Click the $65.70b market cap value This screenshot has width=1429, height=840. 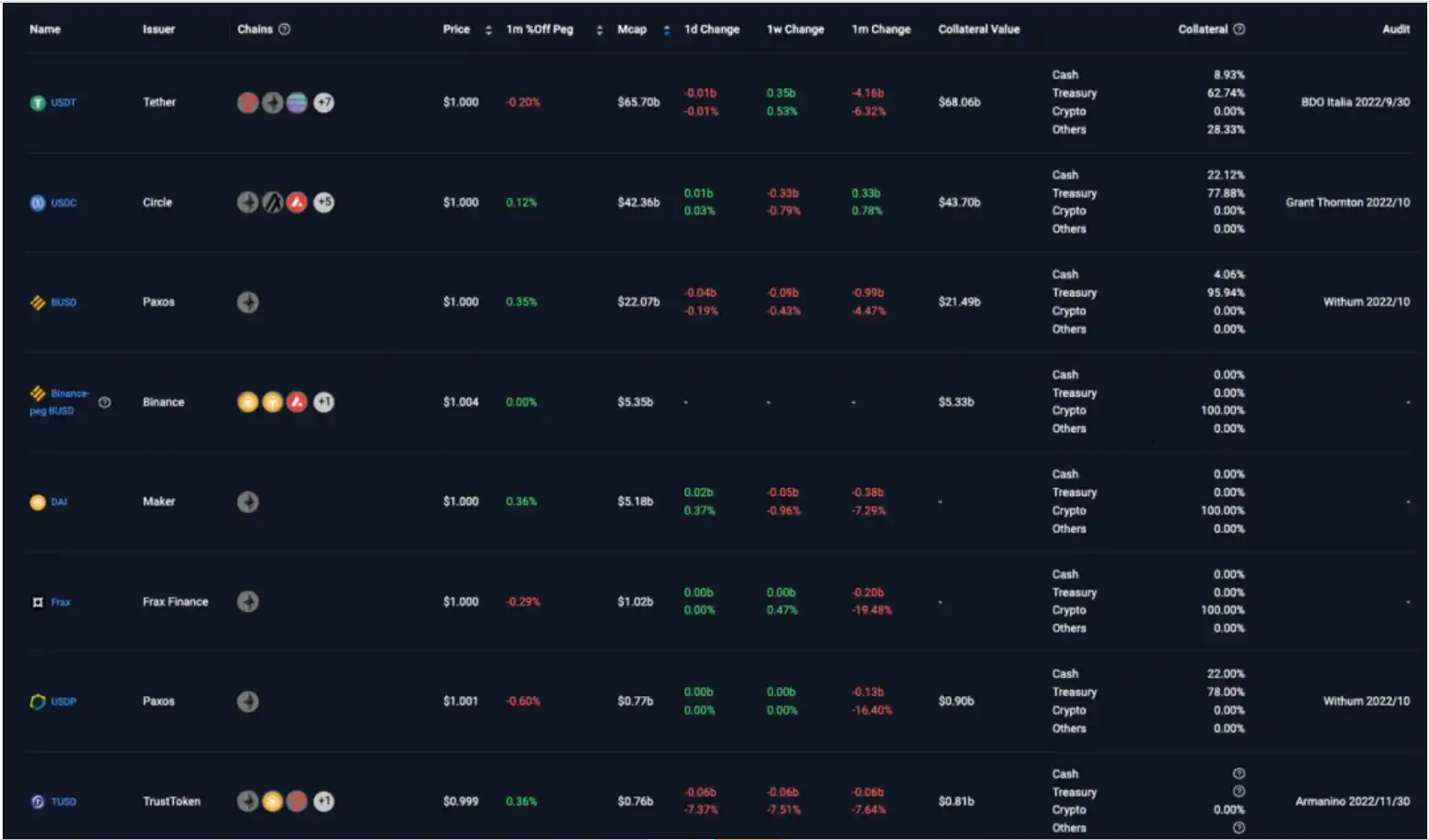[x=638, y=103]
